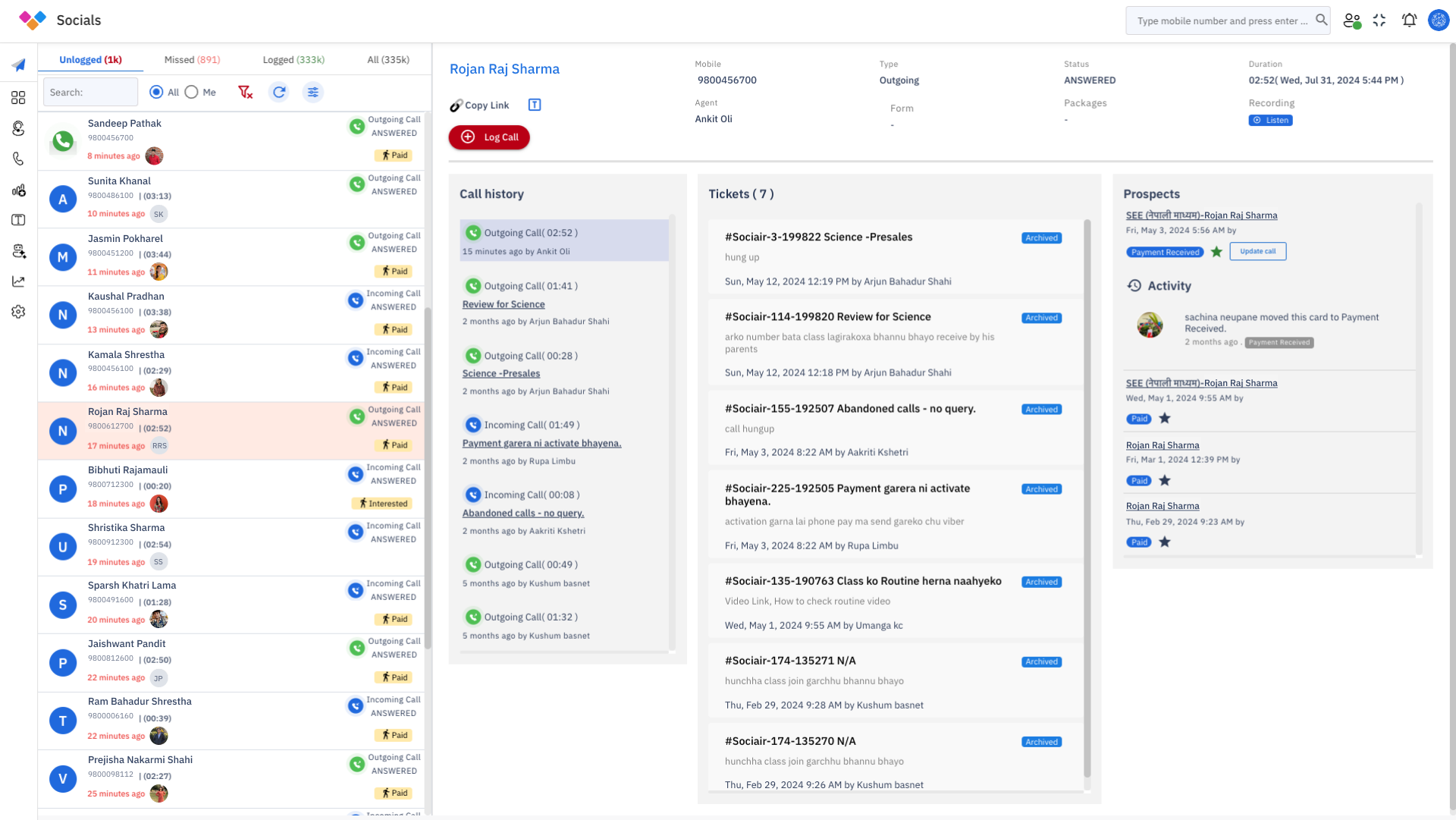The width and height of the screenshot is (1456, 820).
Task: Refresh the call list
Action: pyautogui.click(x=279, y=92)
